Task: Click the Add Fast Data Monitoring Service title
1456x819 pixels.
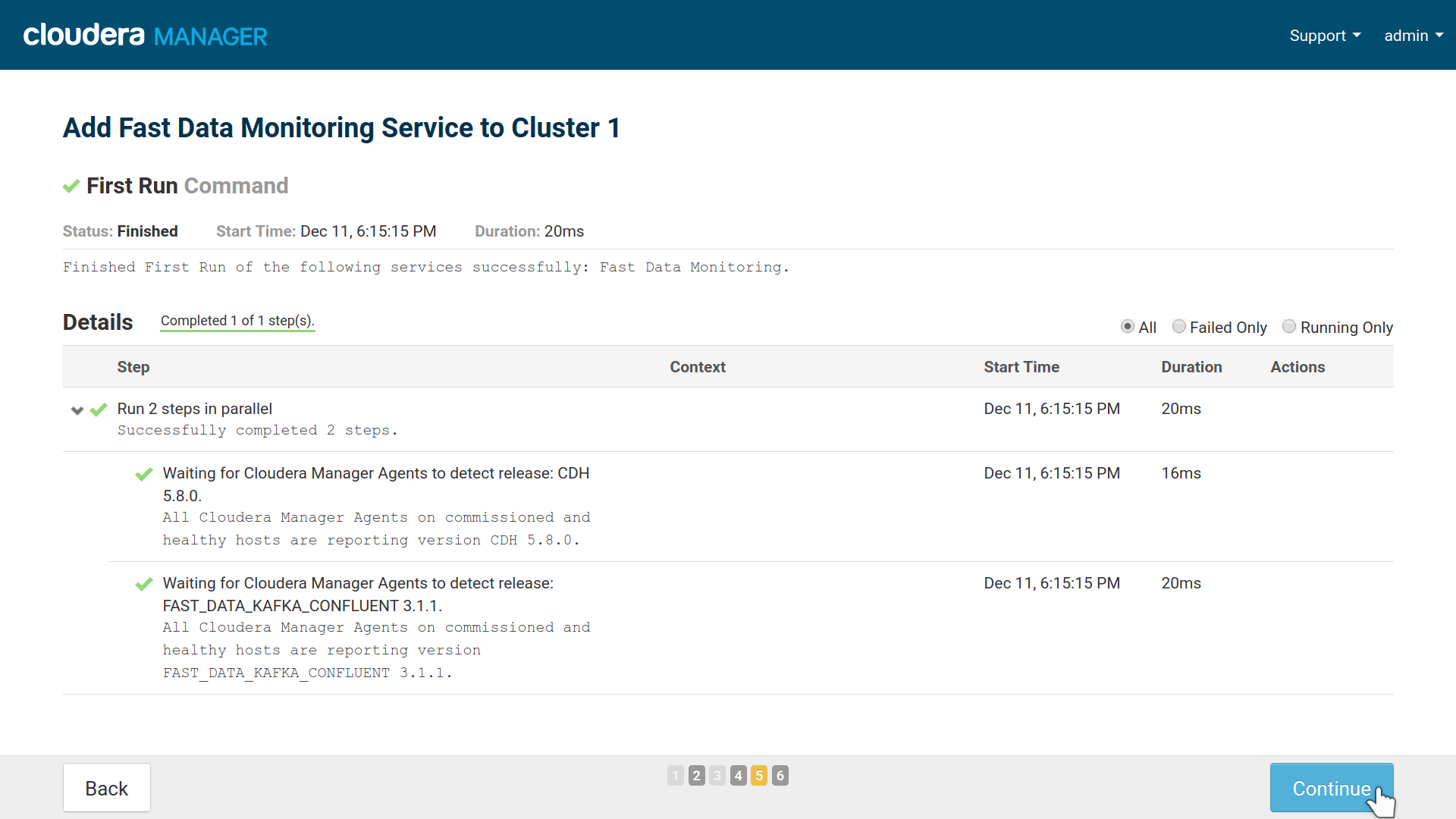Action: 341,128
